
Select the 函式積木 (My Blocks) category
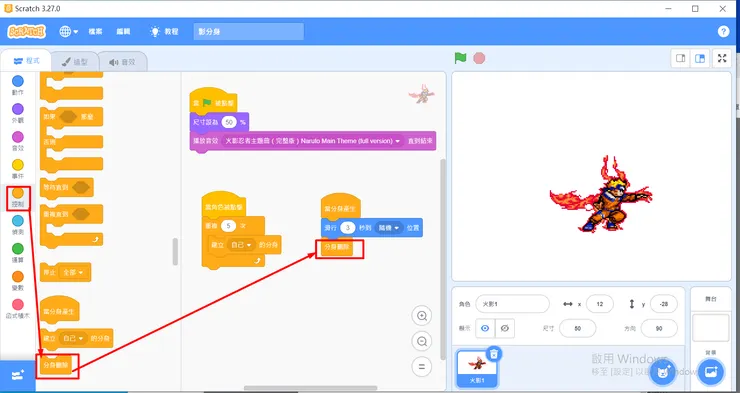point(17,308)
